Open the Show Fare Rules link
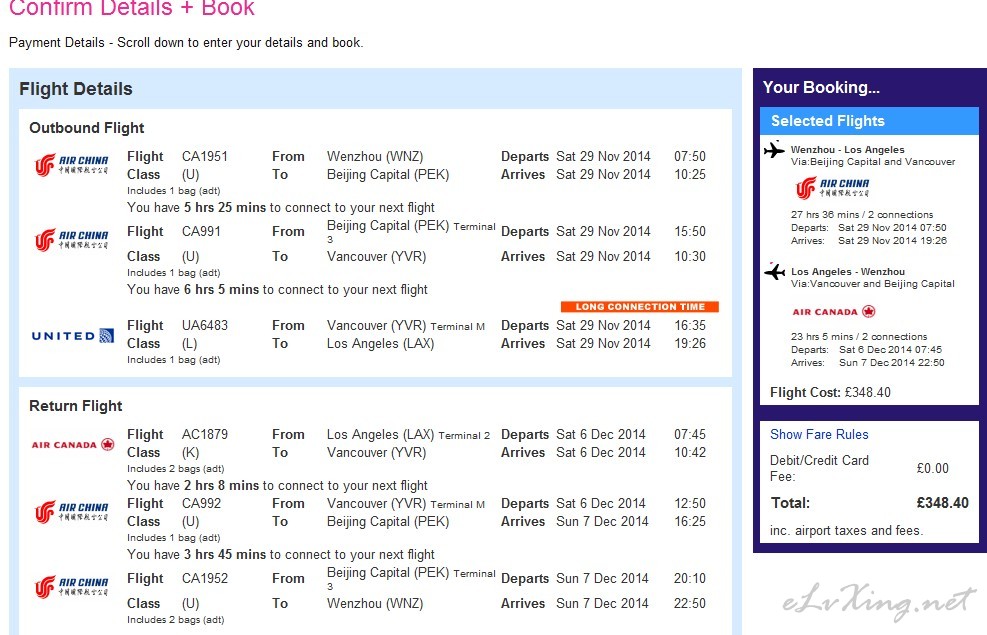This screenshot has width=987, height=635. [819, 434]
